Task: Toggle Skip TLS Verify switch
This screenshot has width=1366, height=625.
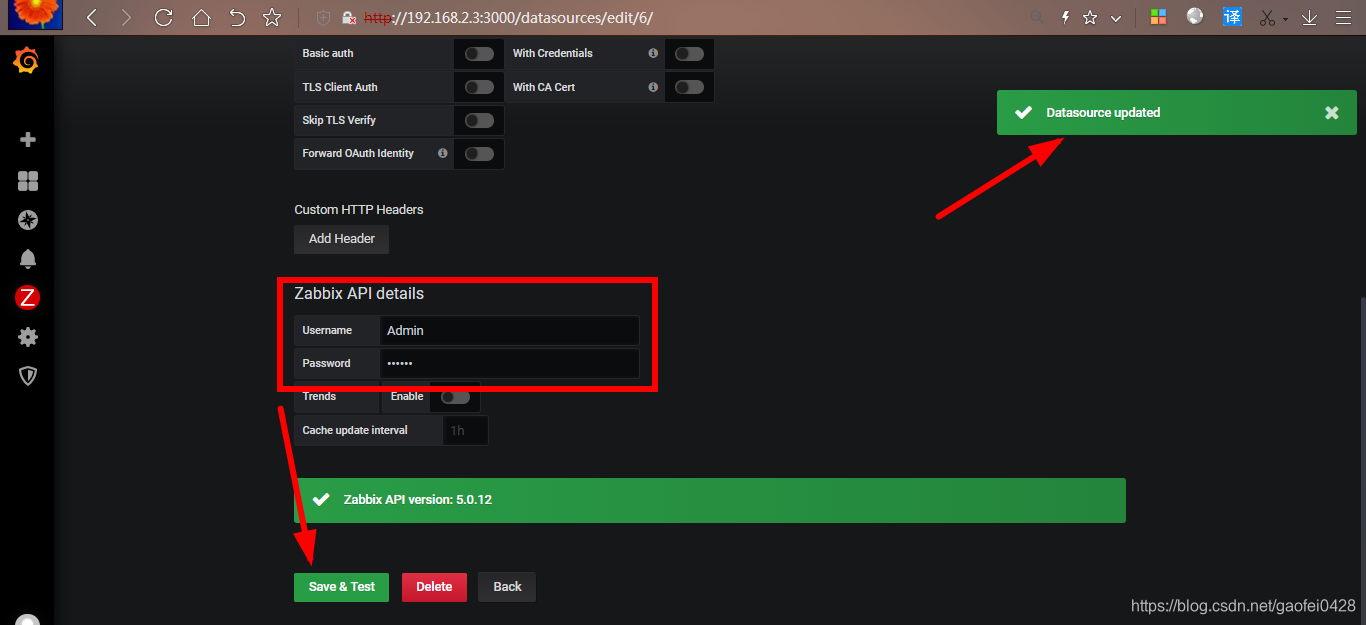Action: click(479, 120)
